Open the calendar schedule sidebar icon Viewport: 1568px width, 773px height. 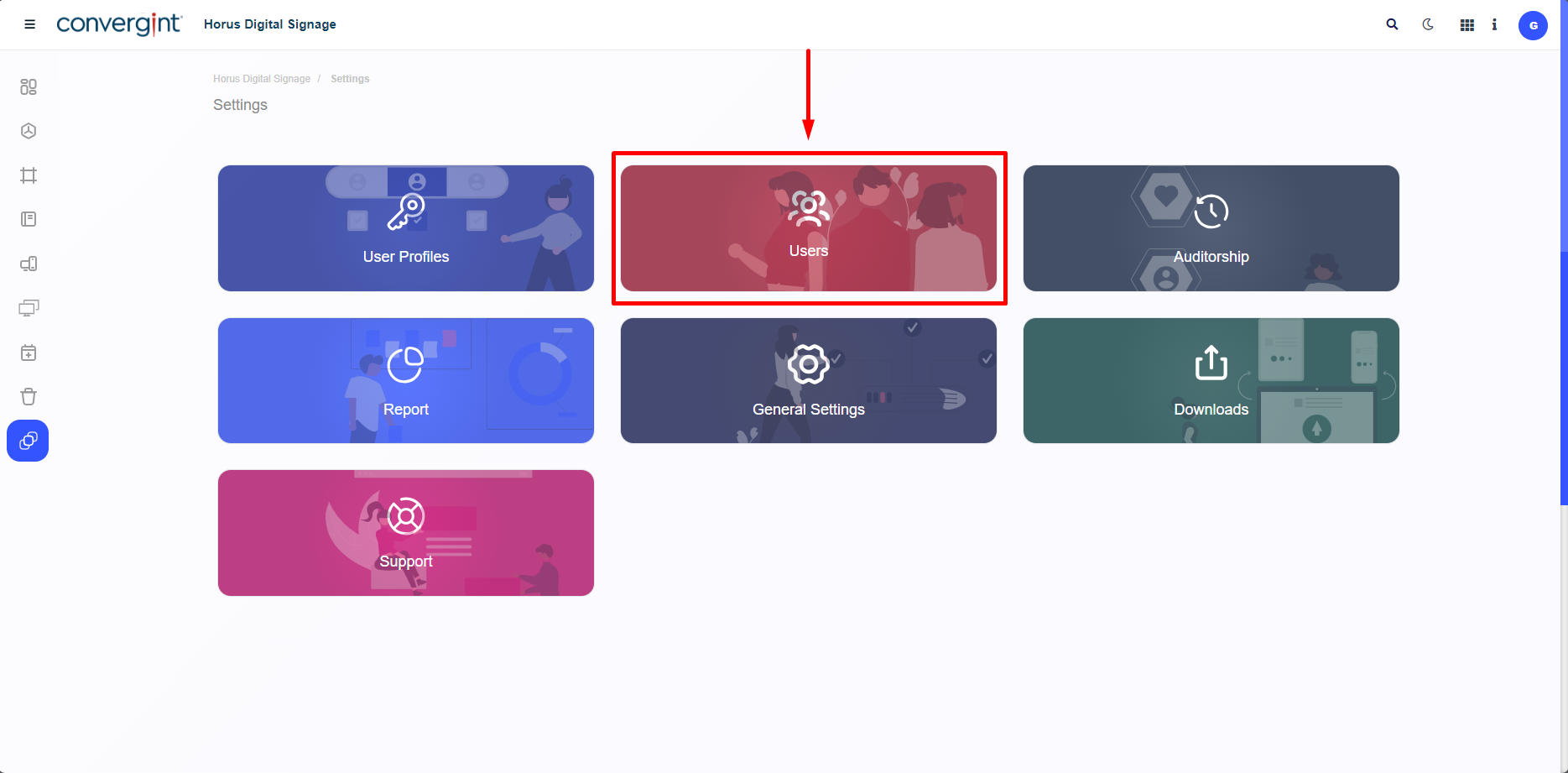pyautogui.click(x=29, y=353)
